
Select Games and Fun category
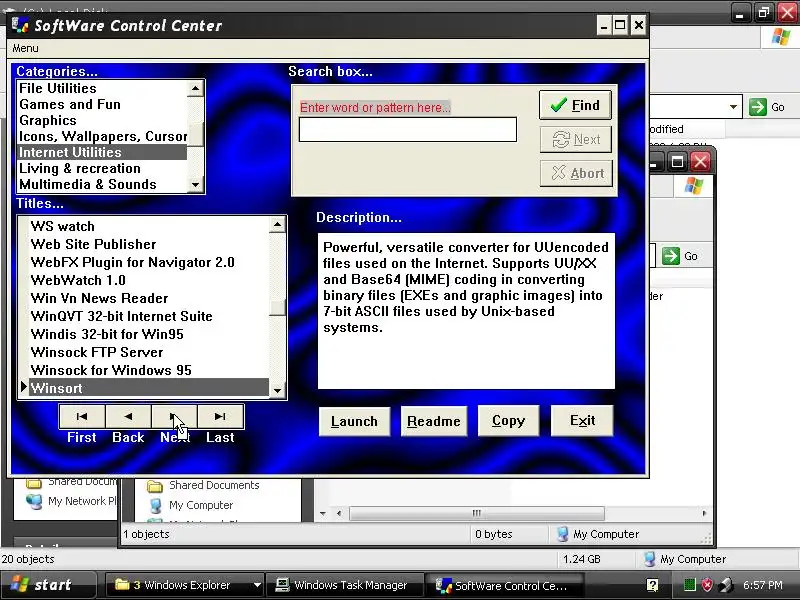coord(102,104)
